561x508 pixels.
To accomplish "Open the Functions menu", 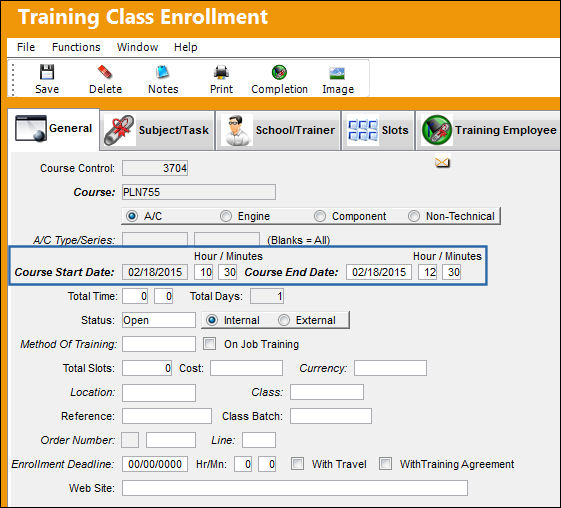I will (76, 47).
